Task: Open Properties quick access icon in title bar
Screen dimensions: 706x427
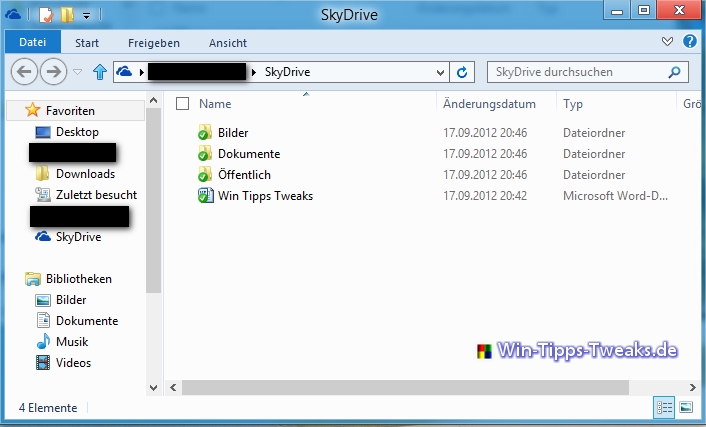Action: [x=45, y=15]
